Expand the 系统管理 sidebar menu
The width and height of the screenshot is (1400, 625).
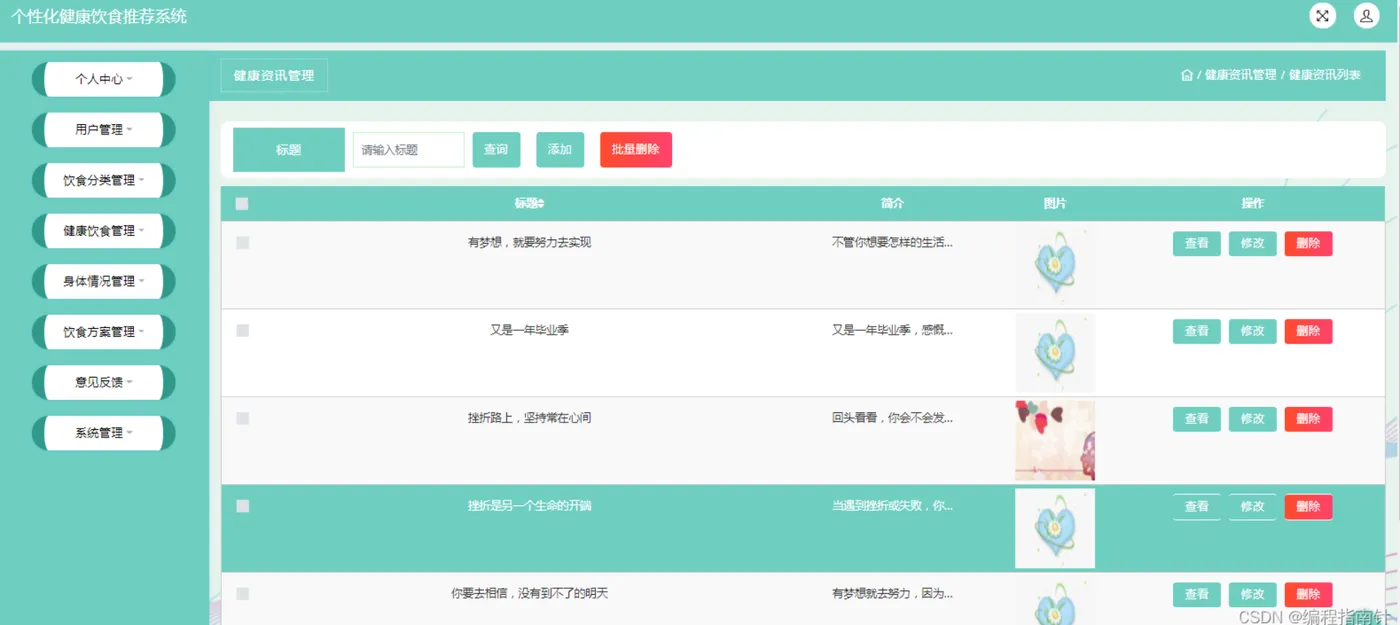tap(104, 433)
